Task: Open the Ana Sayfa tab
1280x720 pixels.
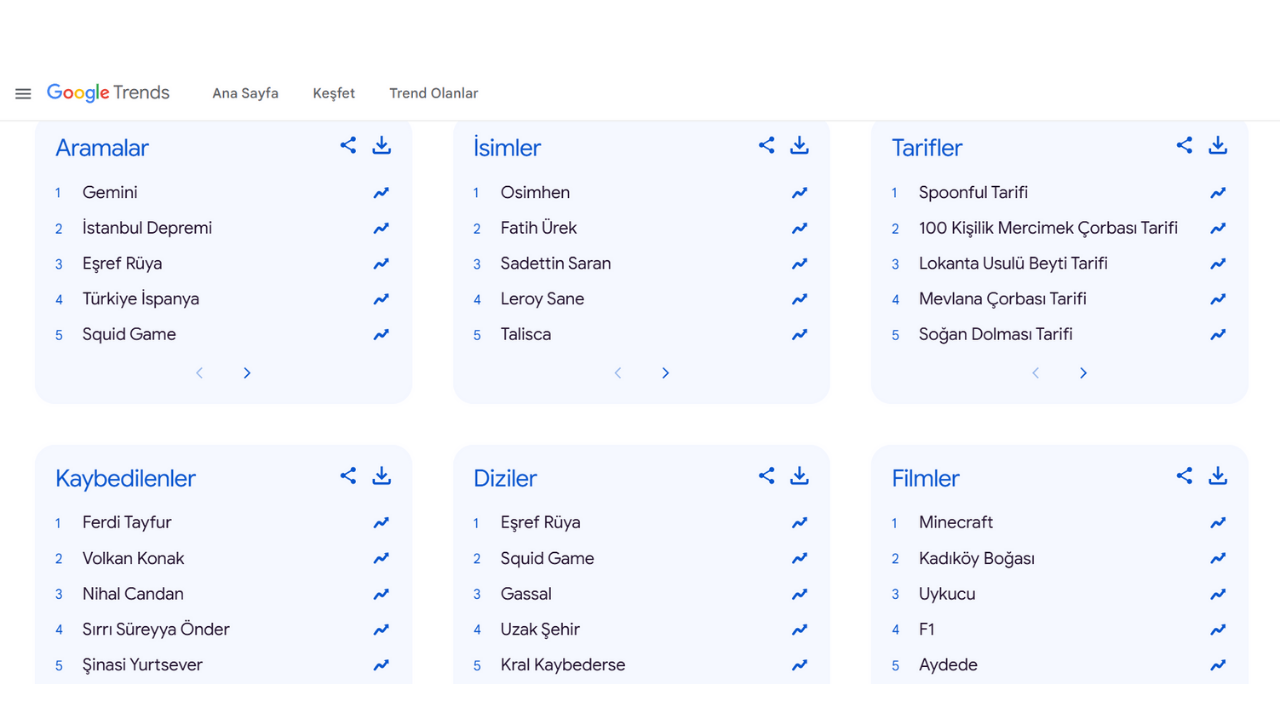Action: pos(245,93)
